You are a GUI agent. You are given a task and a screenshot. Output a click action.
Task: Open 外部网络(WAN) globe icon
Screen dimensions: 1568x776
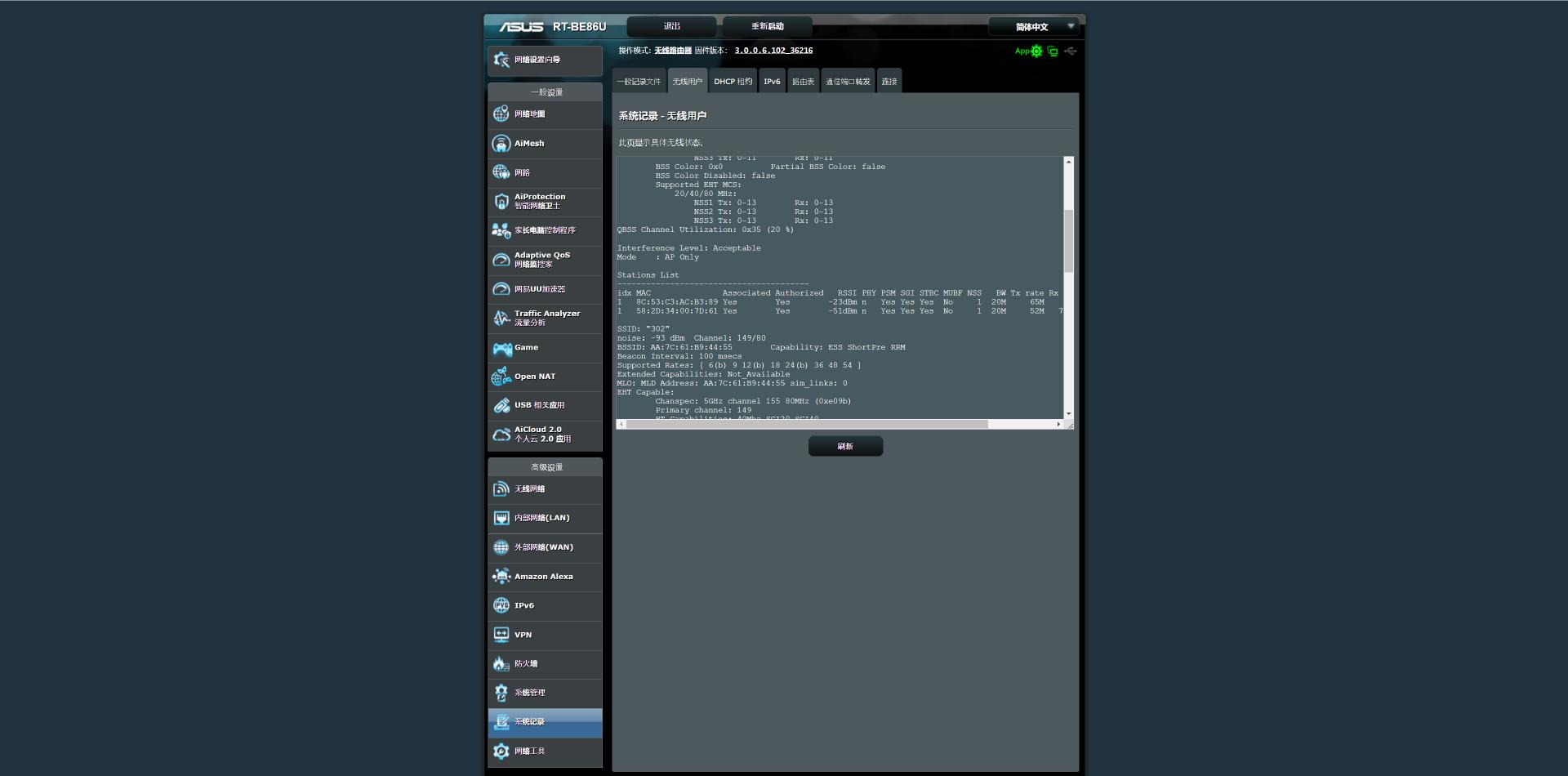click(x=501, y=547)
